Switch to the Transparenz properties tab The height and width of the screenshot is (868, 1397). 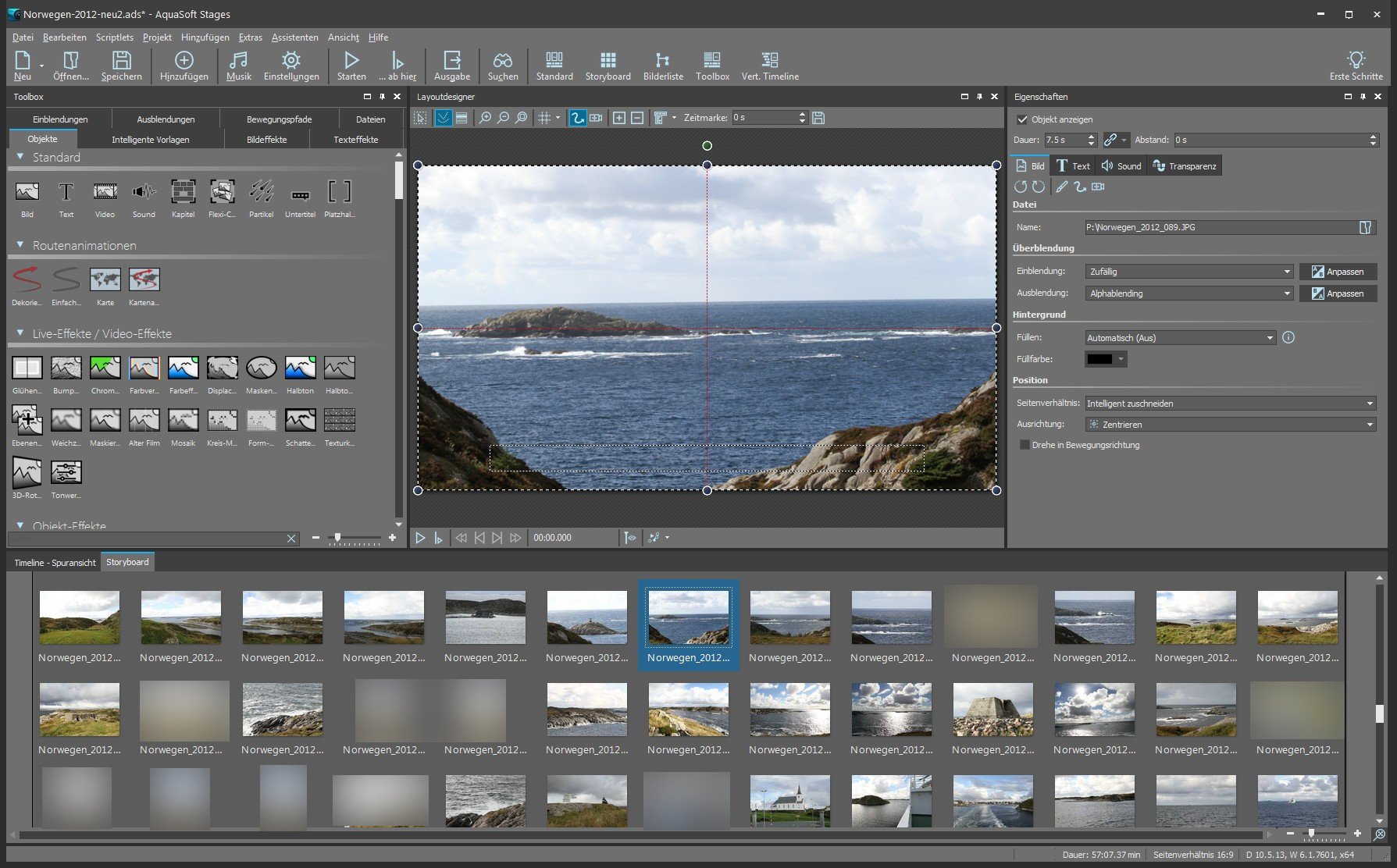(1184, 166)
